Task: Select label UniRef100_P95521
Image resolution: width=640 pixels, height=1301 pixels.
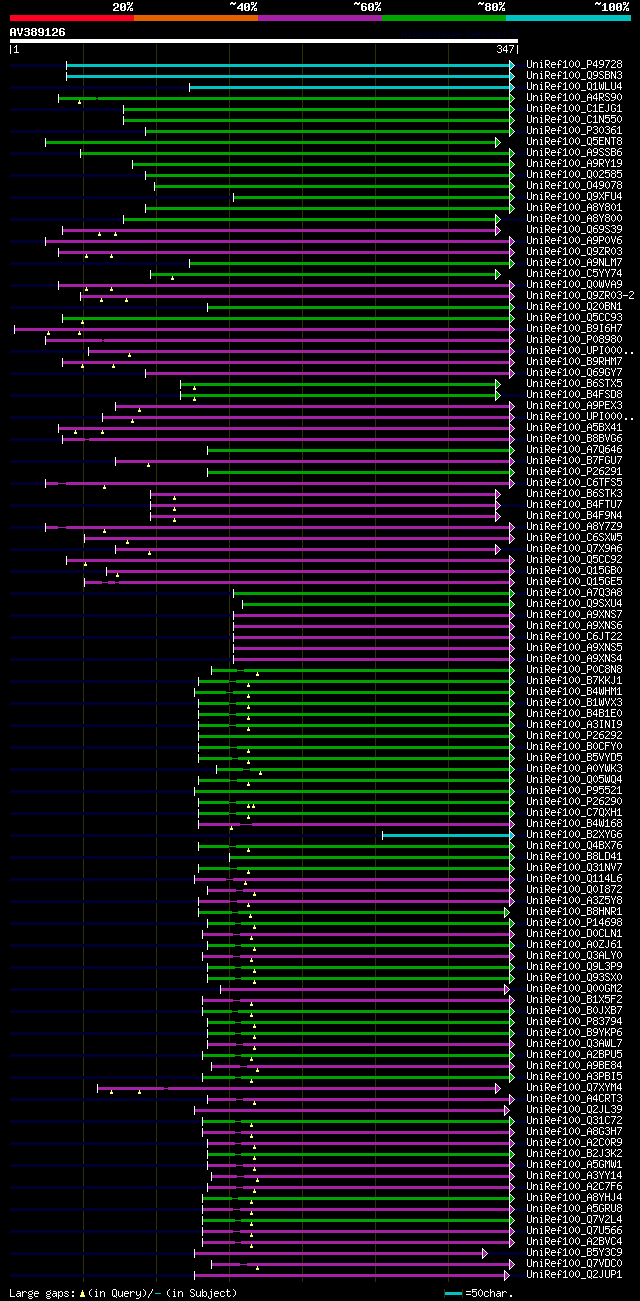Action: [574, 791]
